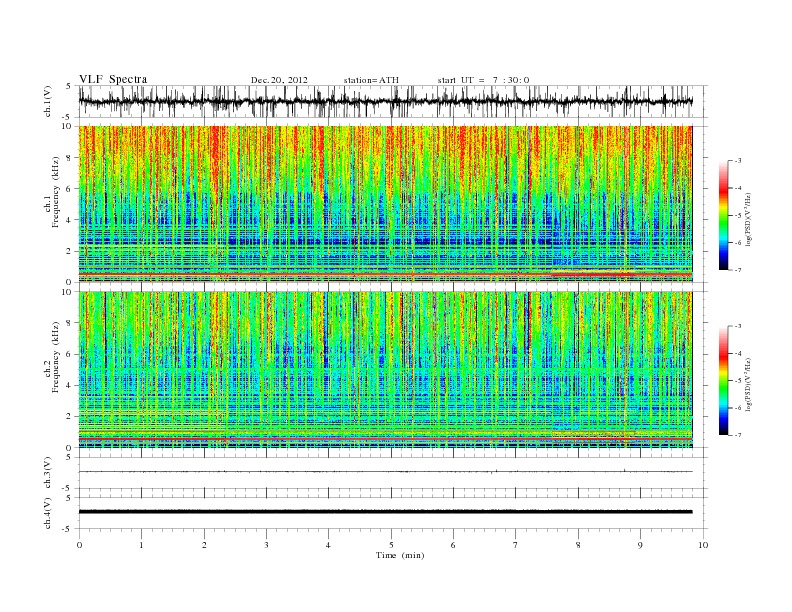
Task: Click the "8" kHz tick of ch.1 spectrogram
Action: click(x=69, y=158)
